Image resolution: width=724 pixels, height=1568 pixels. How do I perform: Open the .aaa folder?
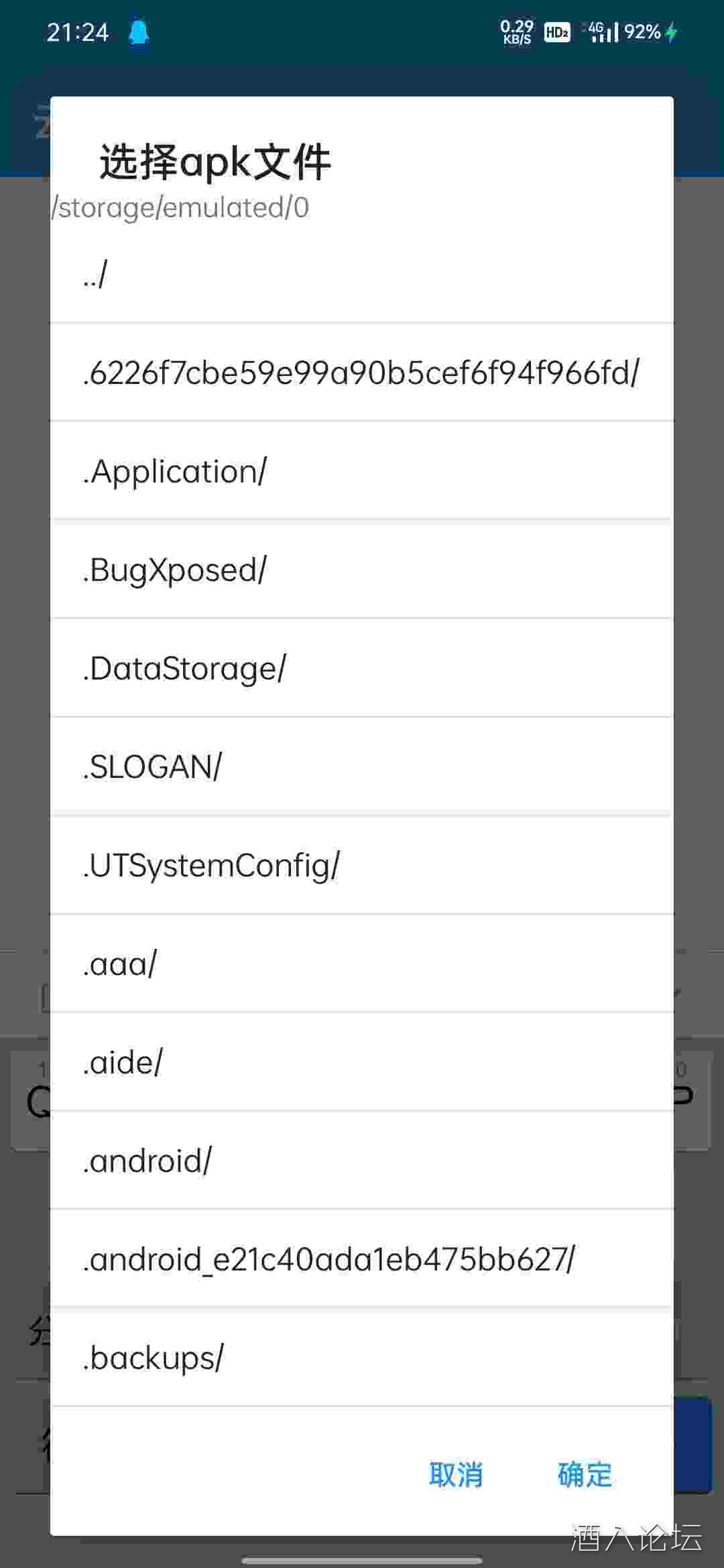362,964
